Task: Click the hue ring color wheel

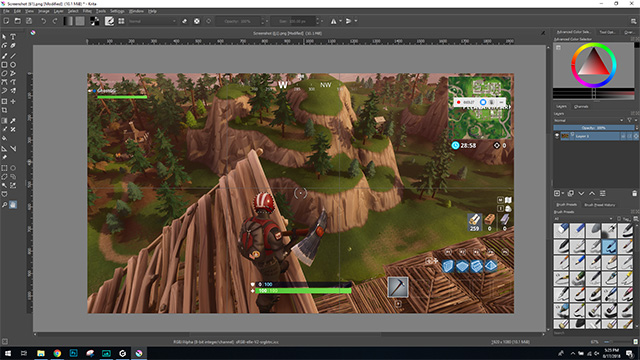Action: [x=593, y=65]
